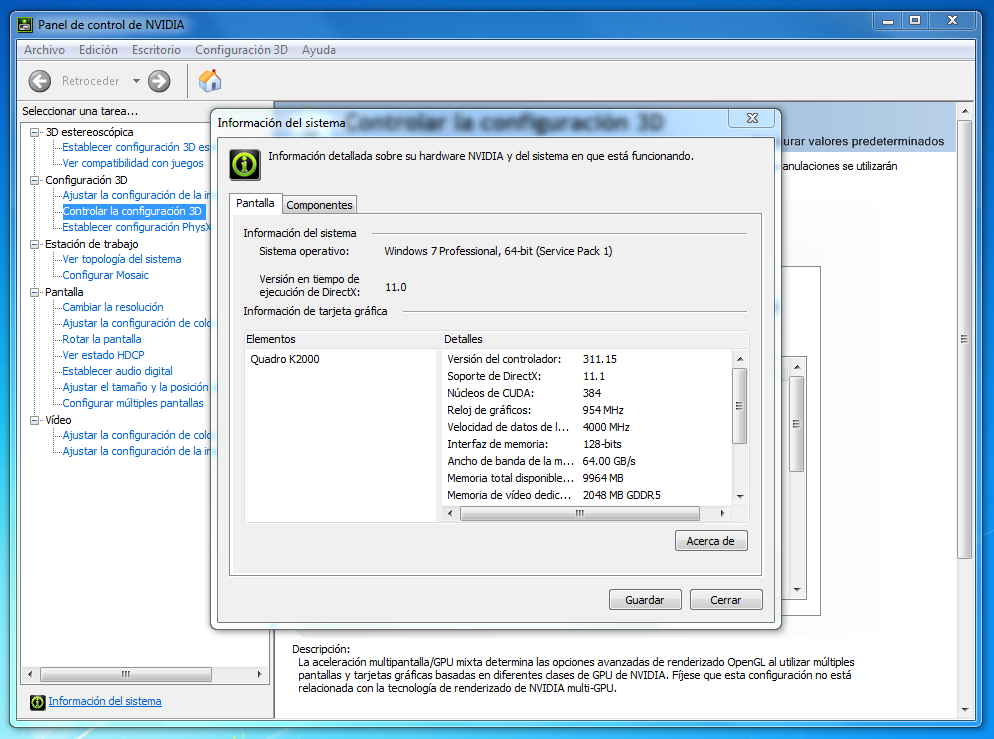Click the Interfaz de memoria detail row
The image size is (994, 739).
pos(588,444)
